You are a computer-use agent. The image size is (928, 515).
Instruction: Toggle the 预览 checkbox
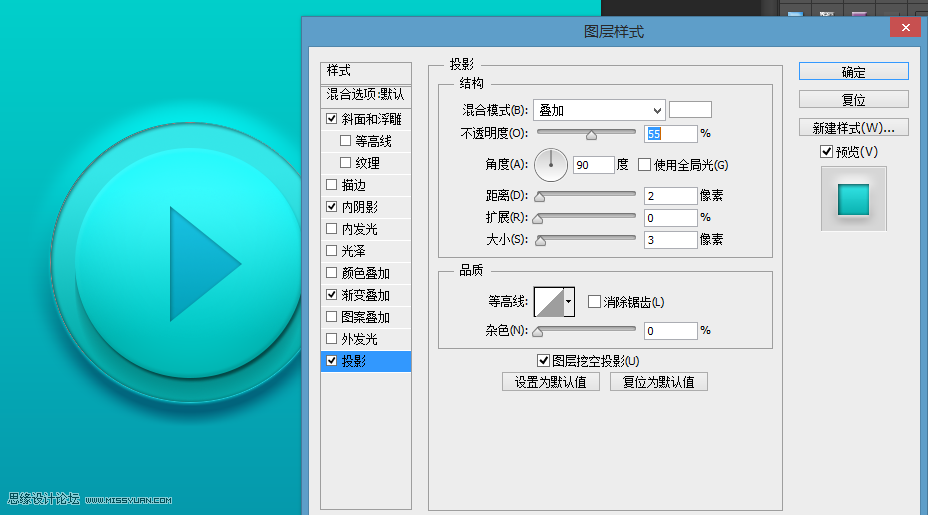click(827, 152)
